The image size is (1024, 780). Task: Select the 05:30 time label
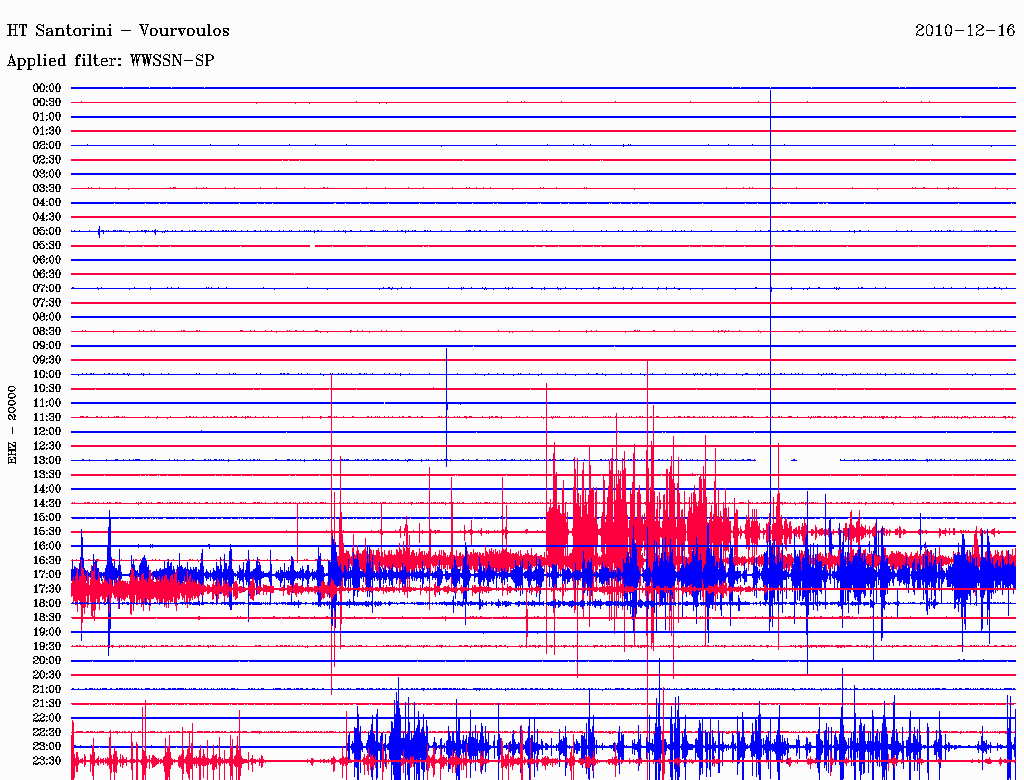47,246
